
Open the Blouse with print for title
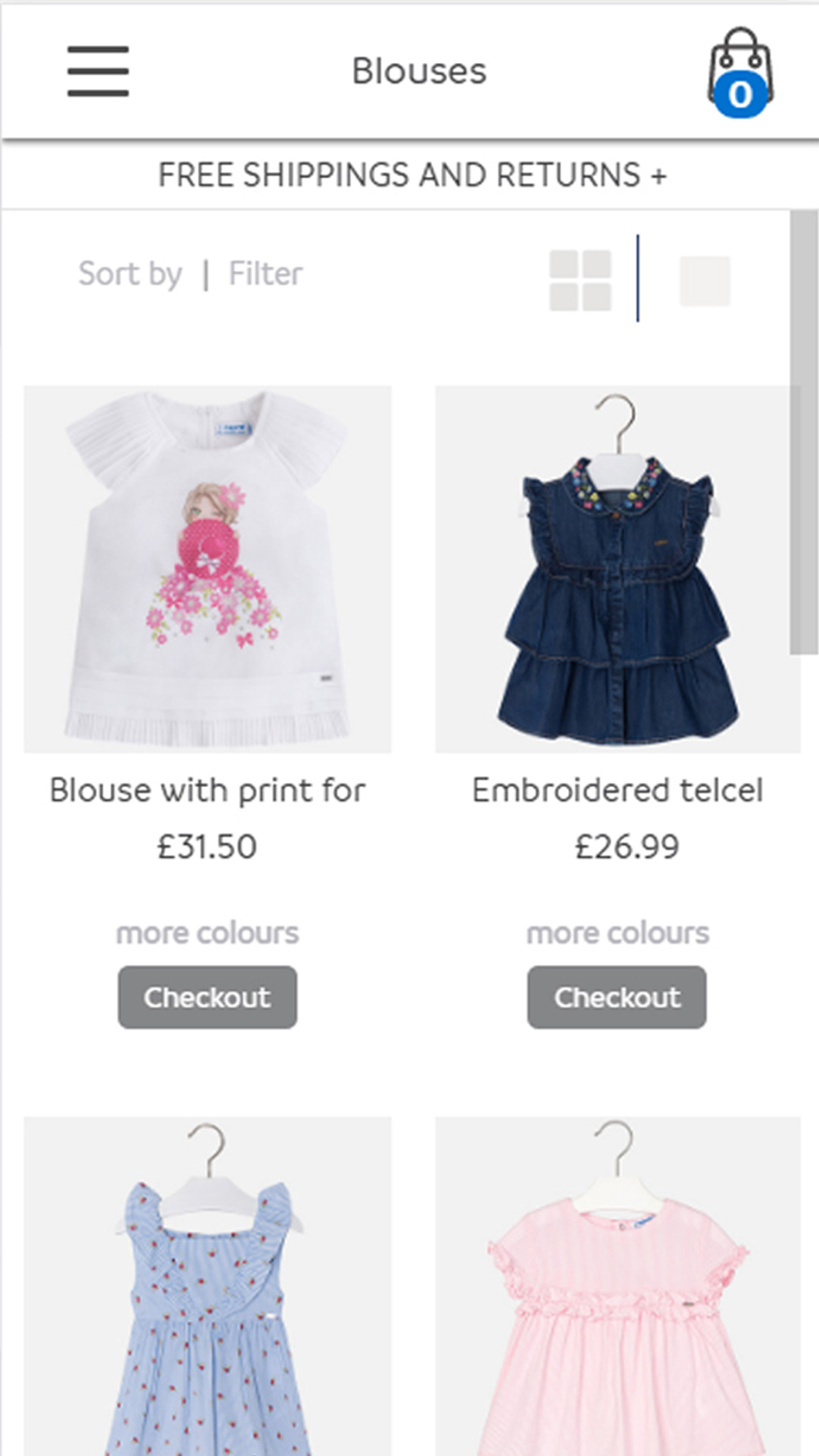pos(207,790)
